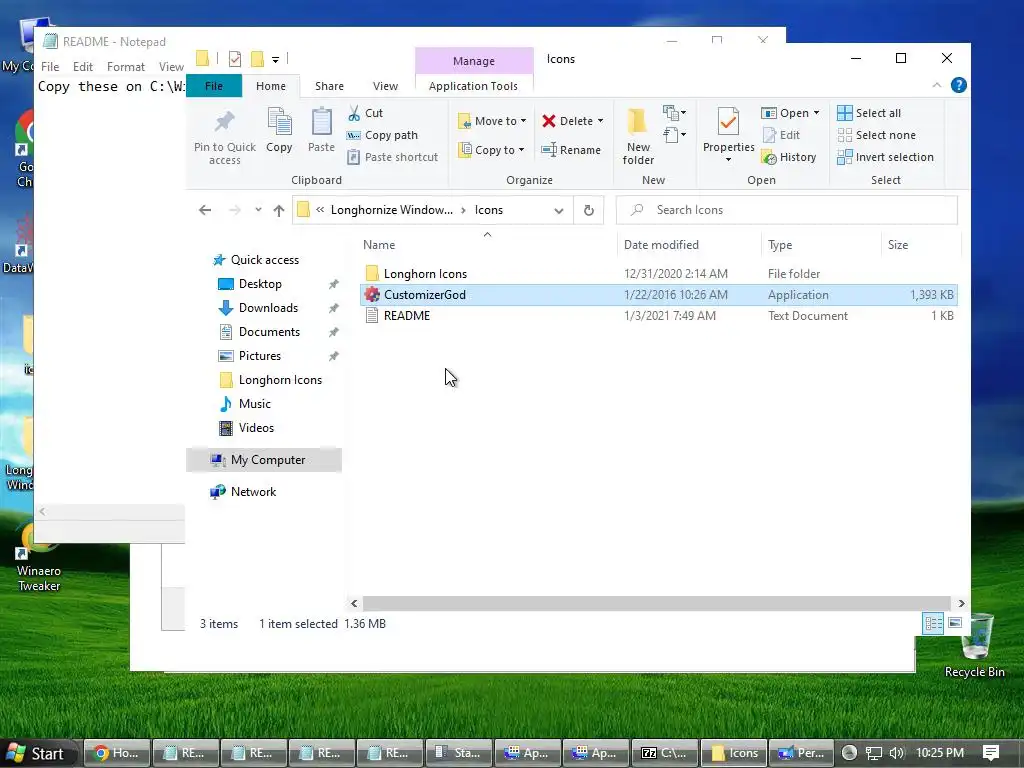Select the README text document
This screenshot has width=1024, height=768.
click(658, 315)
